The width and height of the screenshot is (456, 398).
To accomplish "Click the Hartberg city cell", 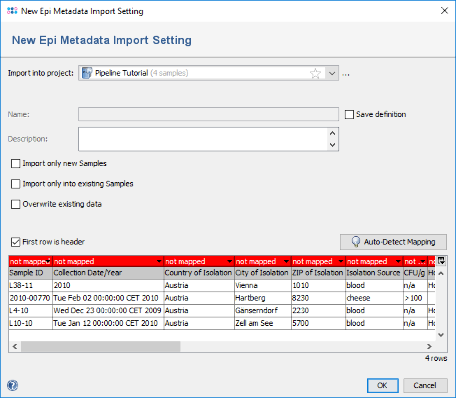I will [x=263, y=298].
